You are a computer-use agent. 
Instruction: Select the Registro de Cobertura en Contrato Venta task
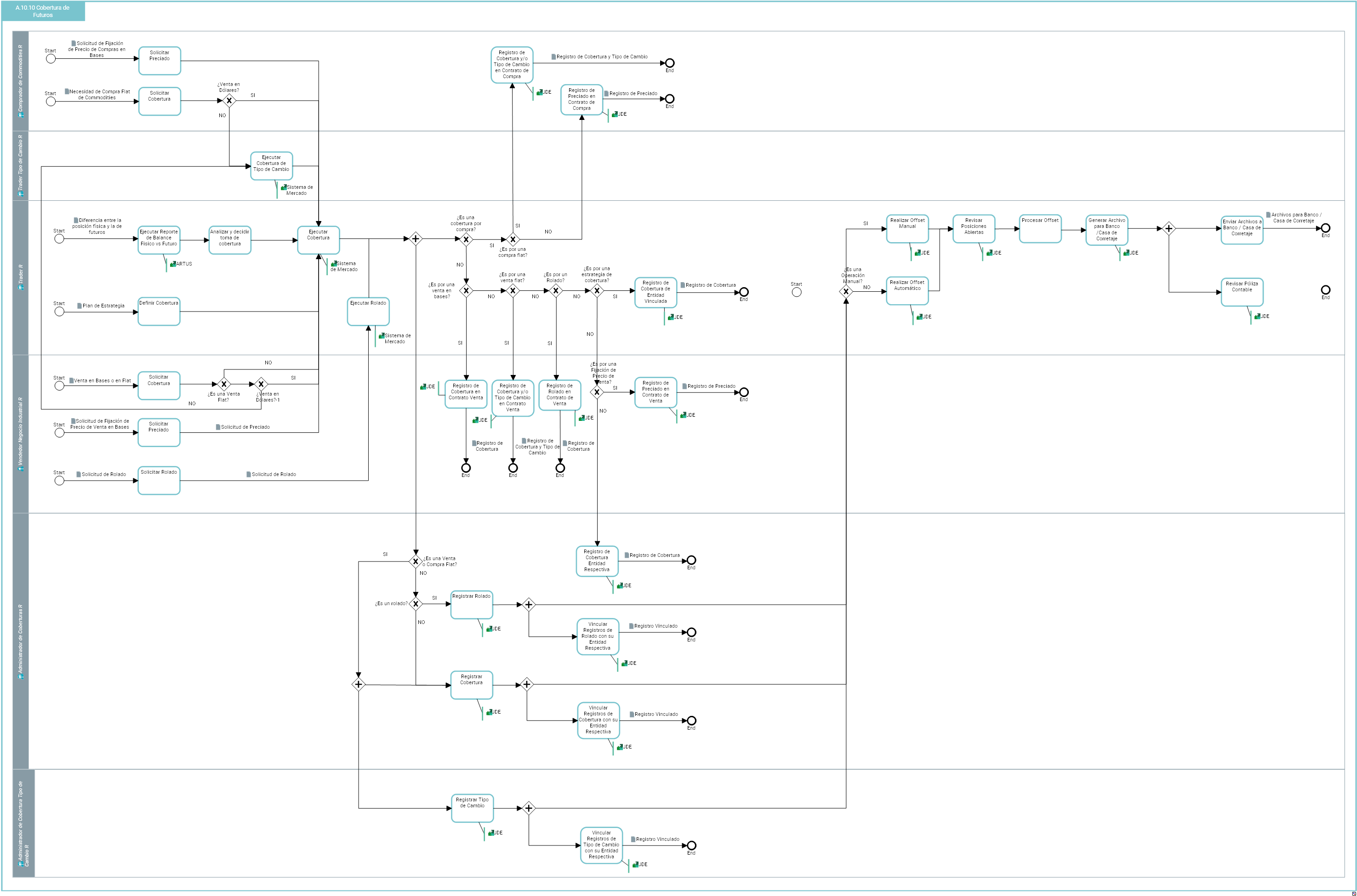click(466, 394)
